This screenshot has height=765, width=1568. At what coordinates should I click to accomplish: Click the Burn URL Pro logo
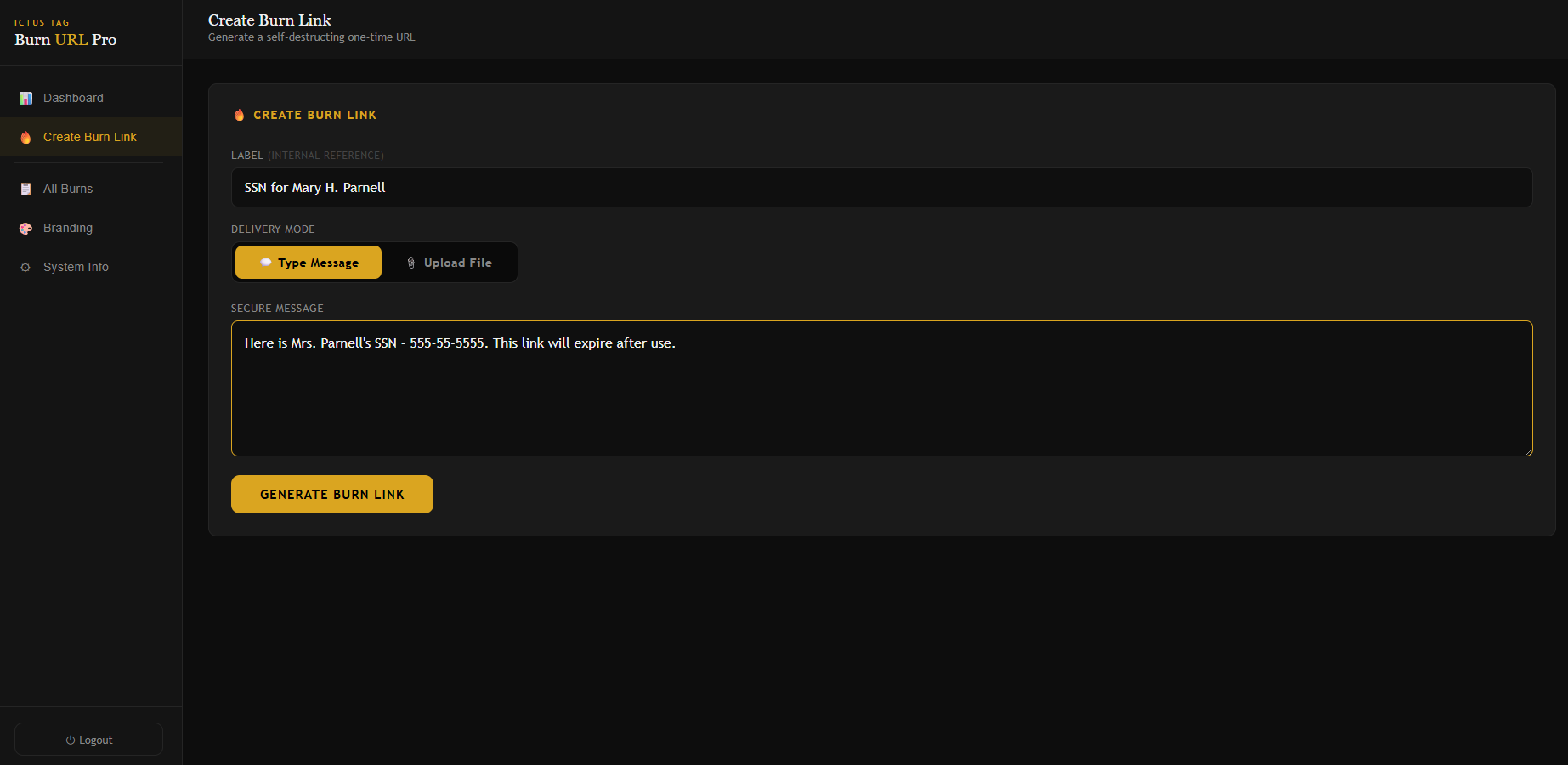(x=65, y=39)
